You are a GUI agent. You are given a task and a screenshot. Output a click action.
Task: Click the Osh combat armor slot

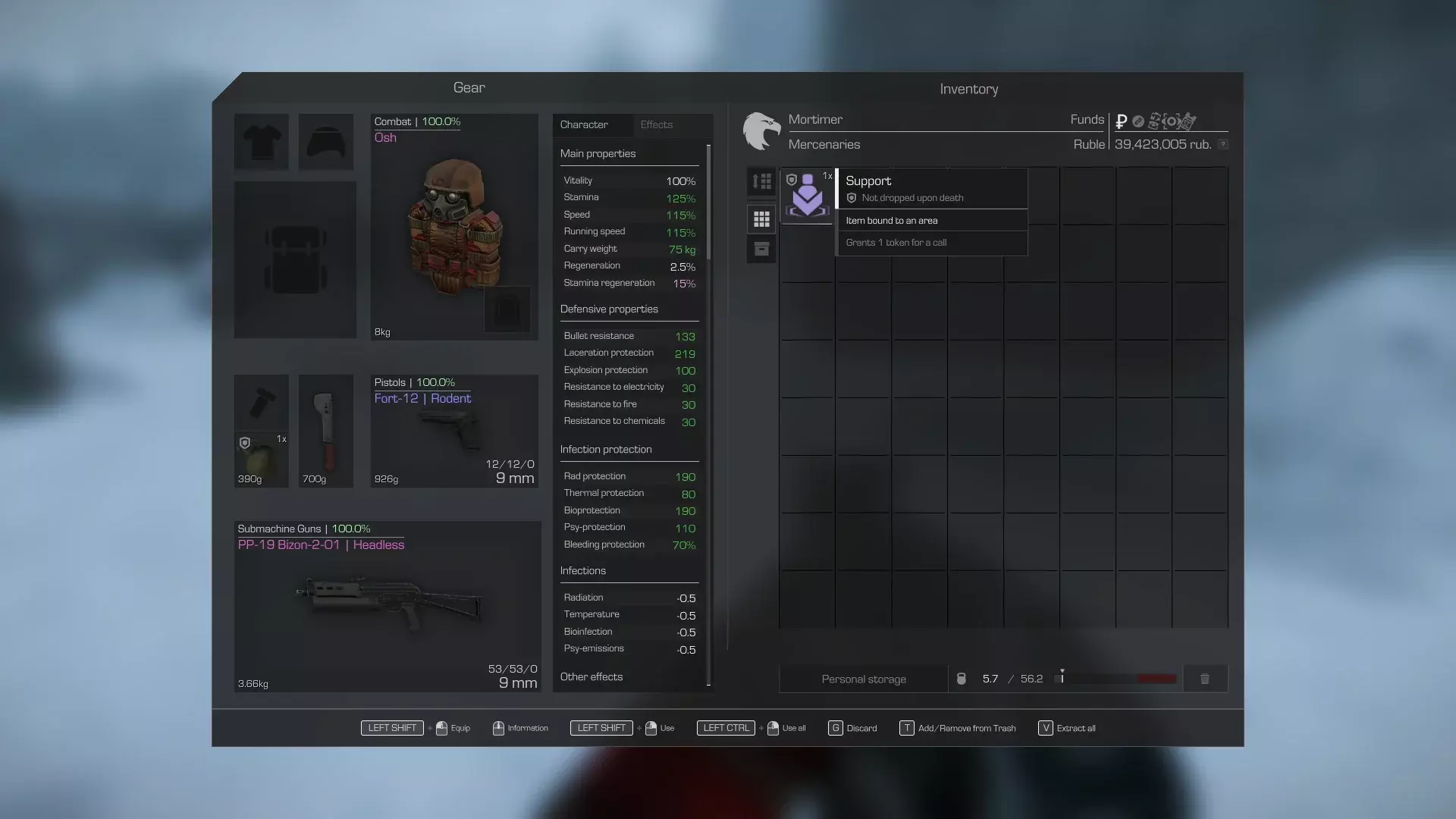(454, 227)
